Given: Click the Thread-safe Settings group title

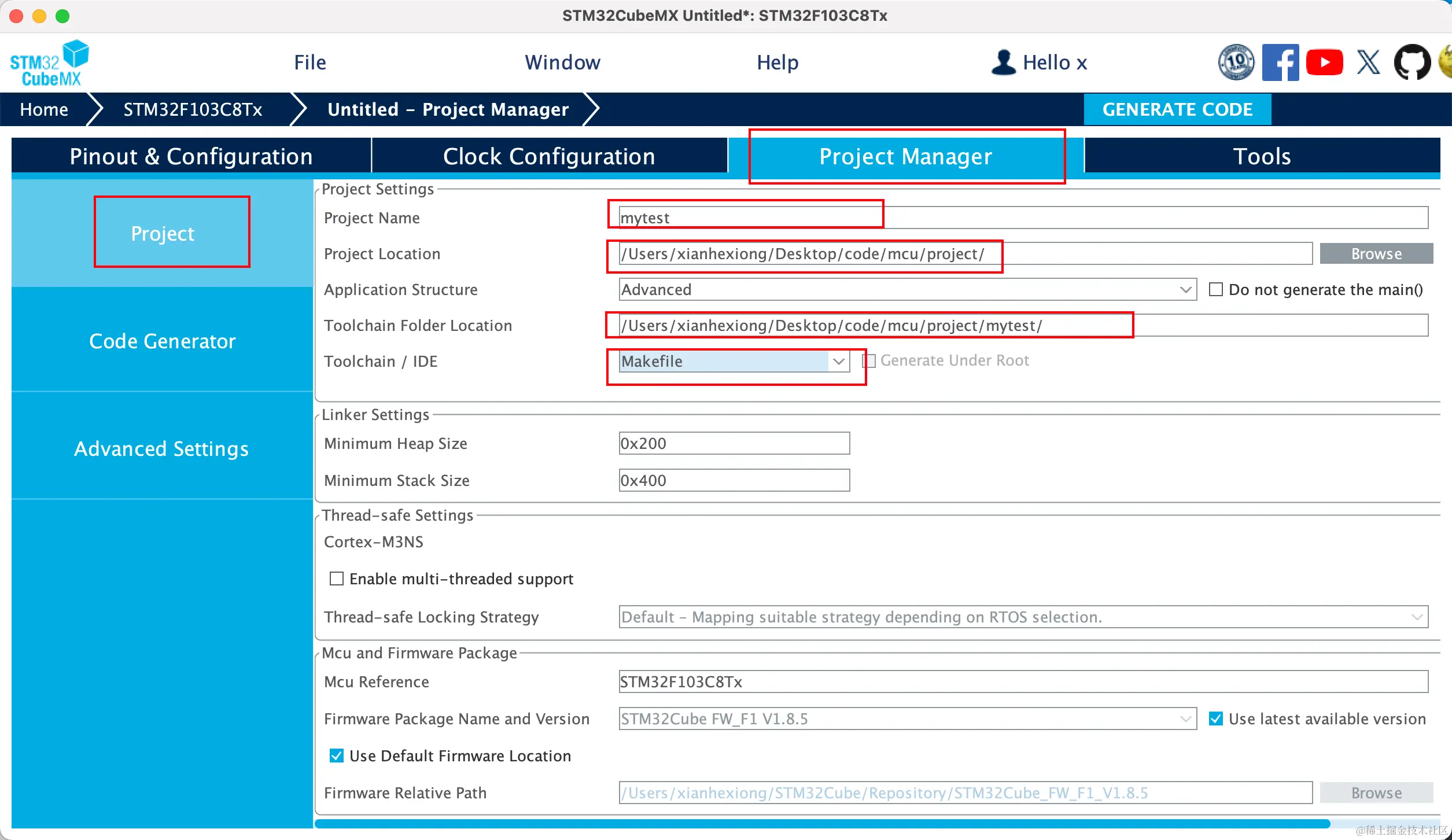Looking at the screenshot, I should point(397,515).
